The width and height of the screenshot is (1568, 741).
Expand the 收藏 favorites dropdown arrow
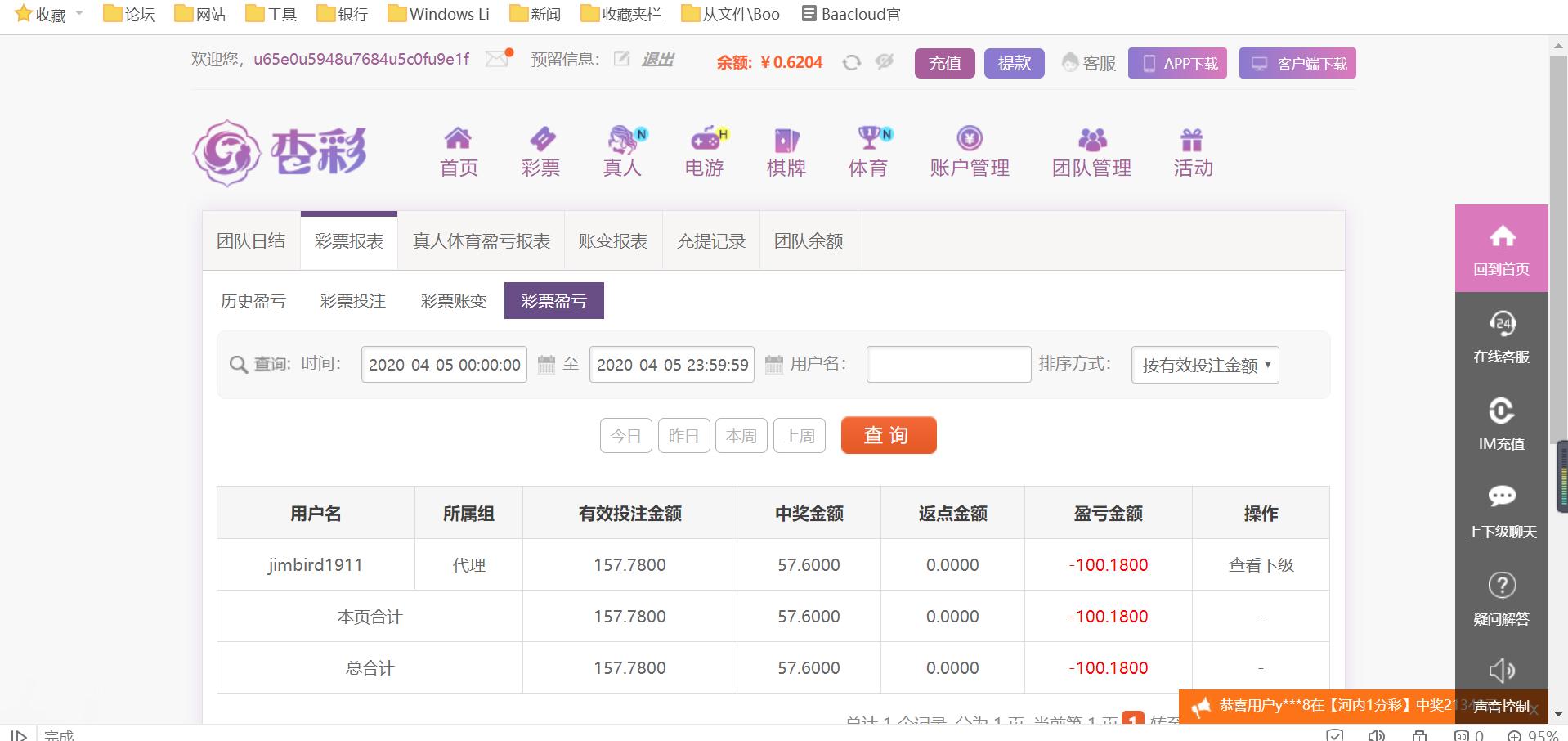click(79, 13)
